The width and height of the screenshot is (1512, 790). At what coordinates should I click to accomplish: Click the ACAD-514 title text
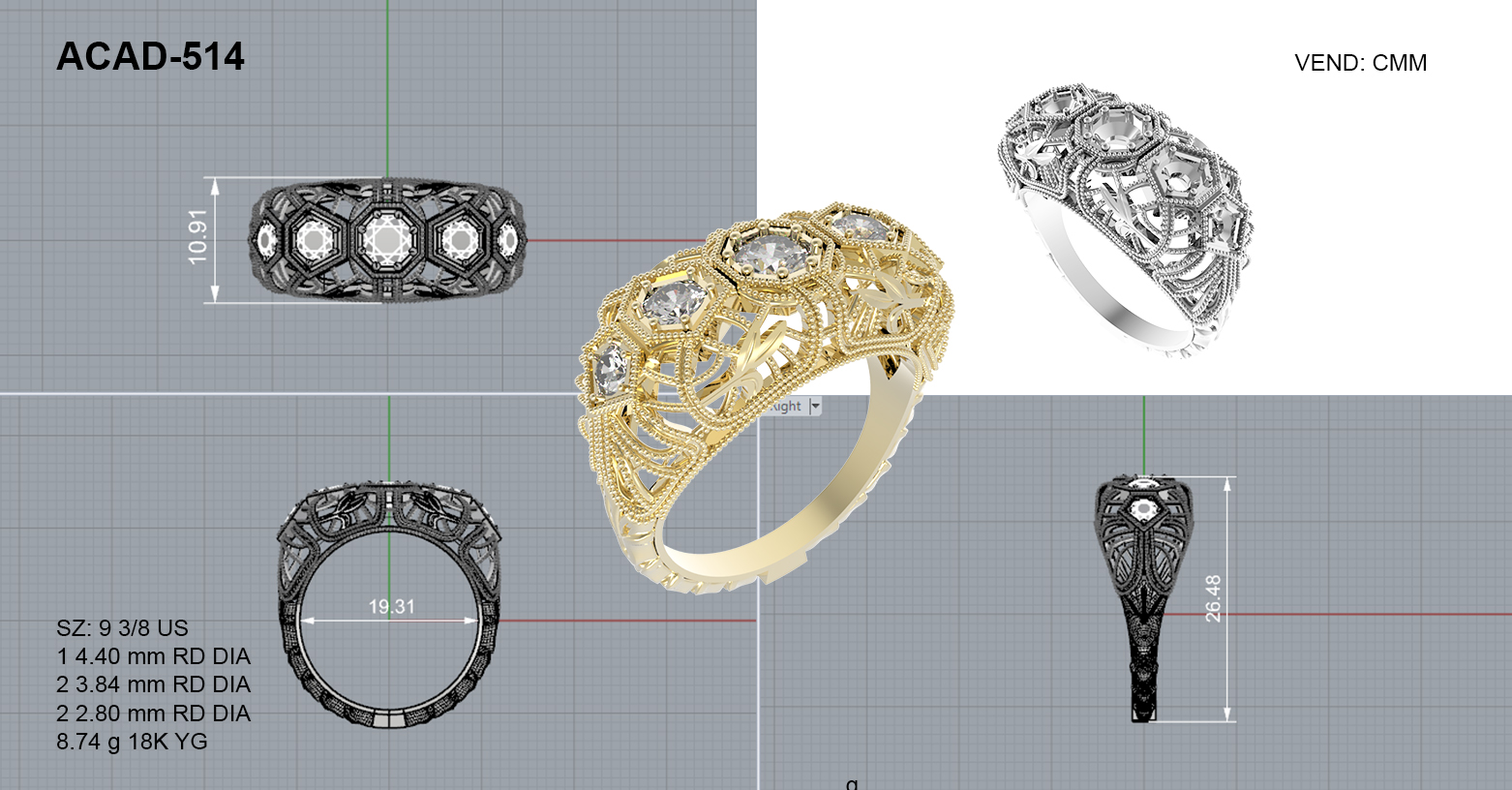coord(150,57)
